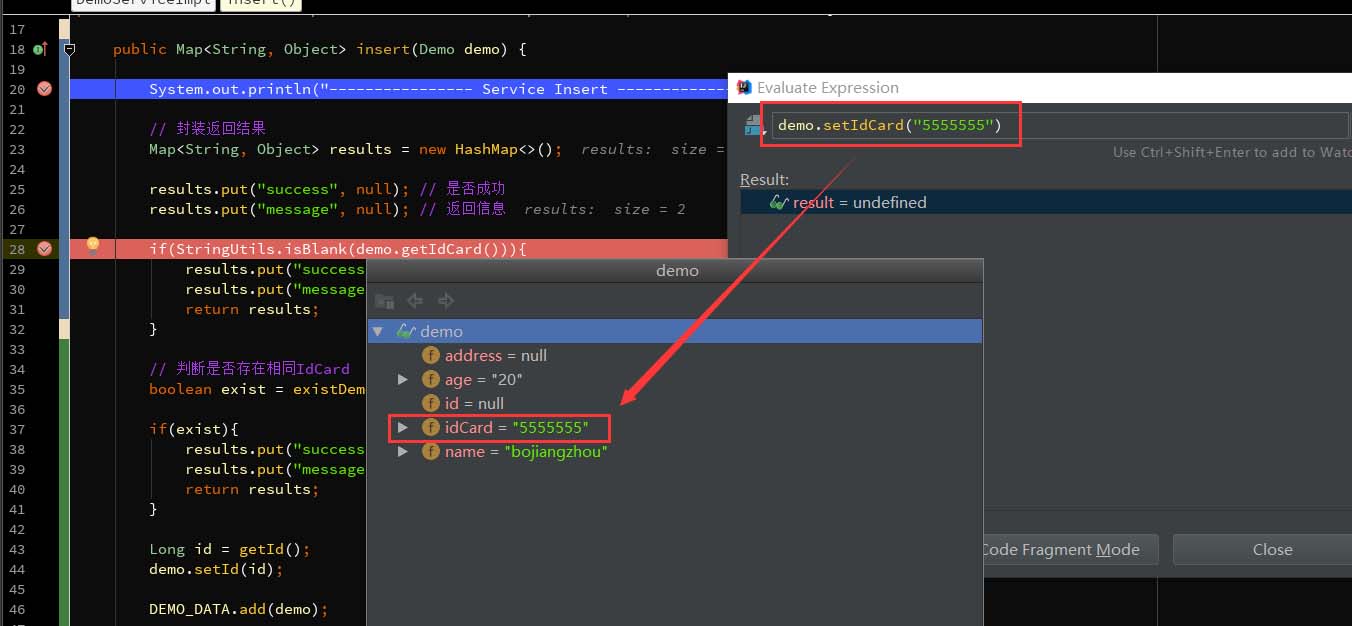This screenshot has height=626, width=1352.
Task: Click the '// 判断是否存在相同IdCard' comment
Action: click(249, 369)
